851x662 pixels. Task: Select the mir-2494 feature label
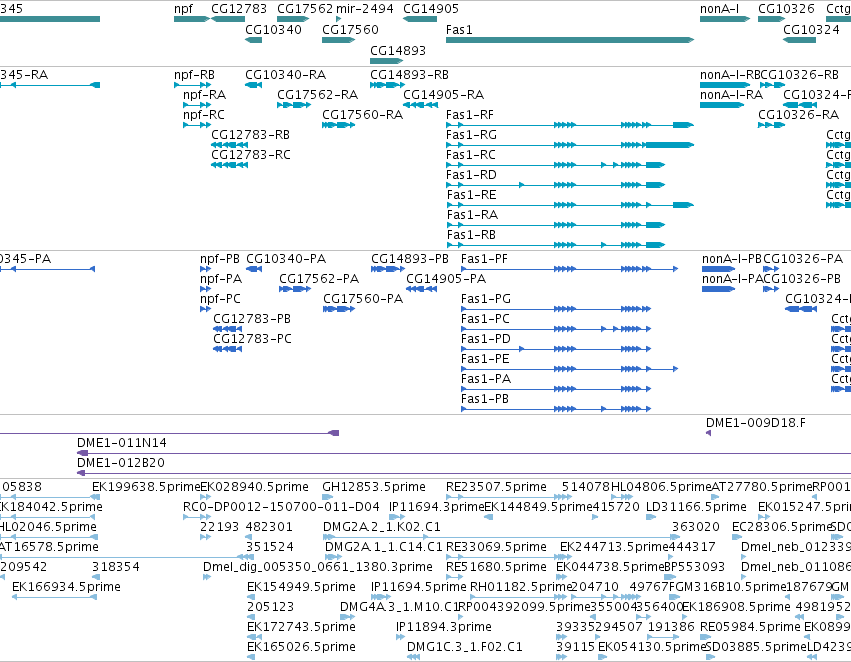point(365,9)
